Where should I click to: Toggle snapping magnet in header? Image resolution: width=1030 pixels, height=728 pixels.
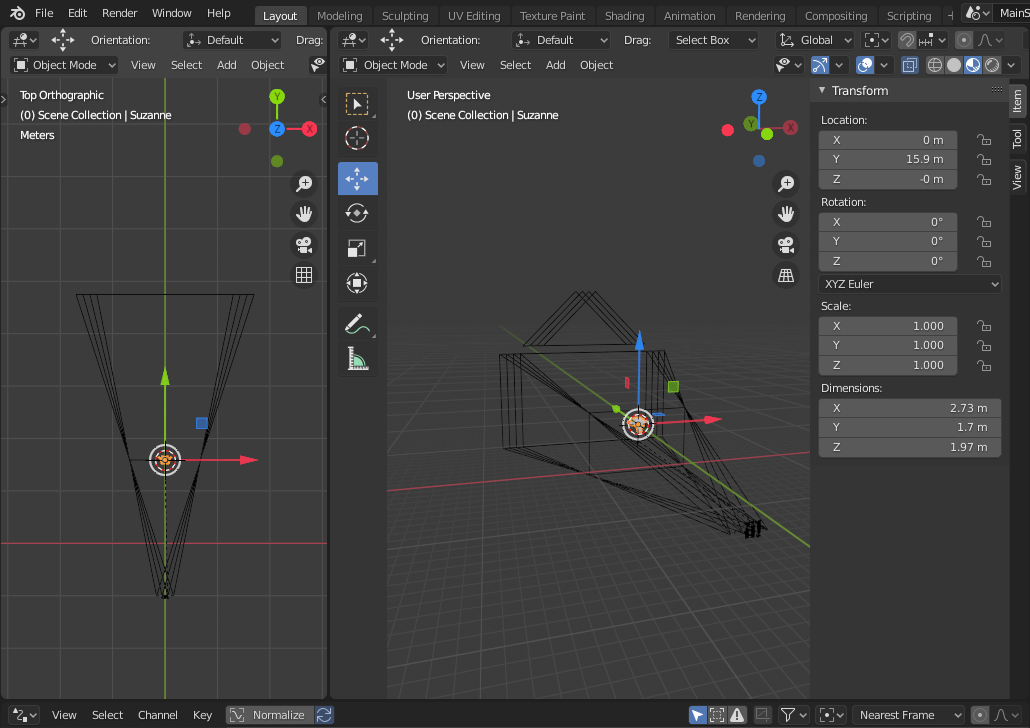pos(907,40)
